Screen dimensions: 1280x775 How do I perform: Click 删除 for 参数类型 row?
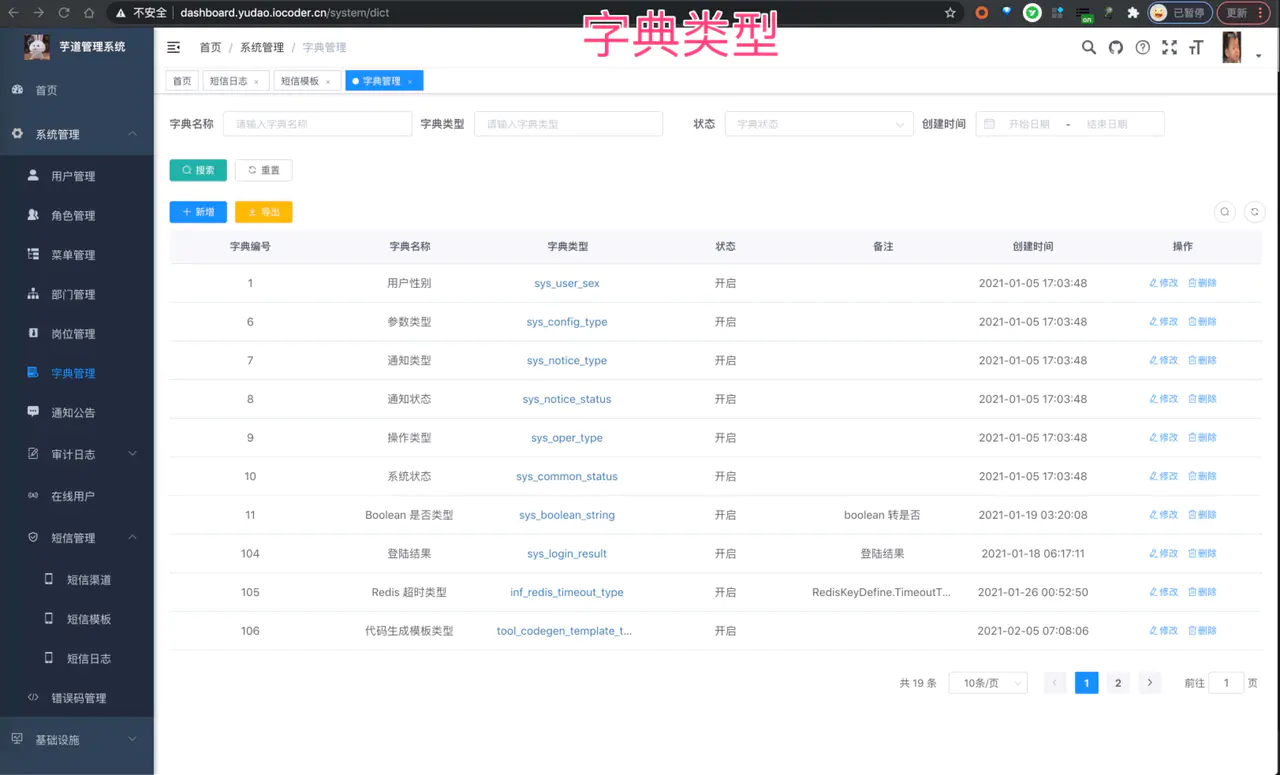(x=1202, y=322)
